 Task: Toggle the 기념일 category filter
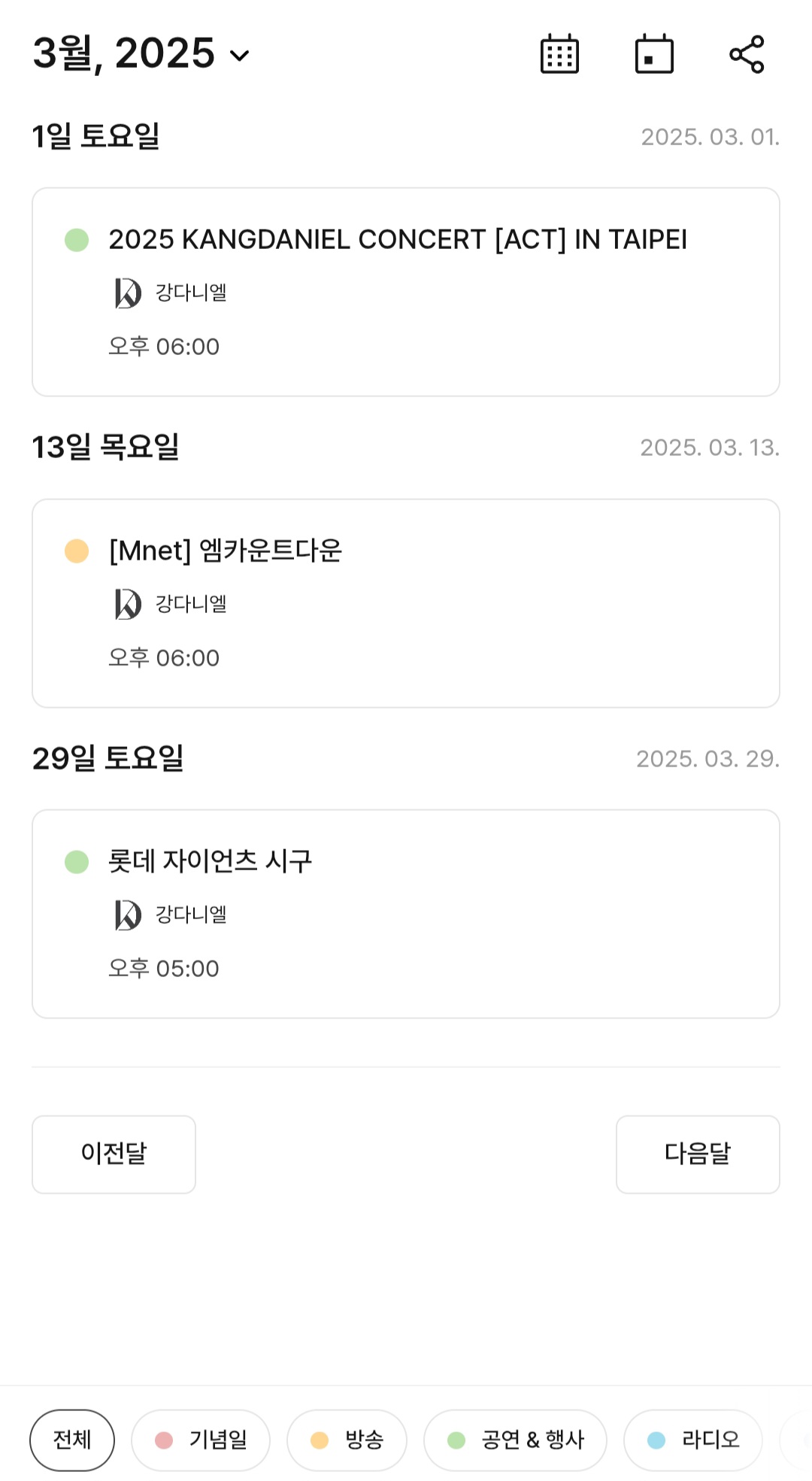[201, 1440]
